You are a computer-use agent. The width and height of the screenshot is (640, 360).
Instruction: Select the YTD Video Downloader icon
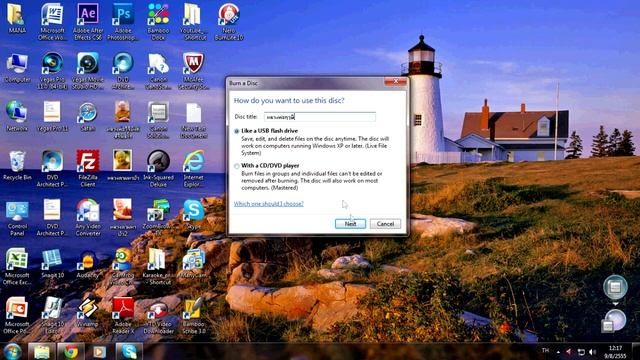(x=158, y=315)
